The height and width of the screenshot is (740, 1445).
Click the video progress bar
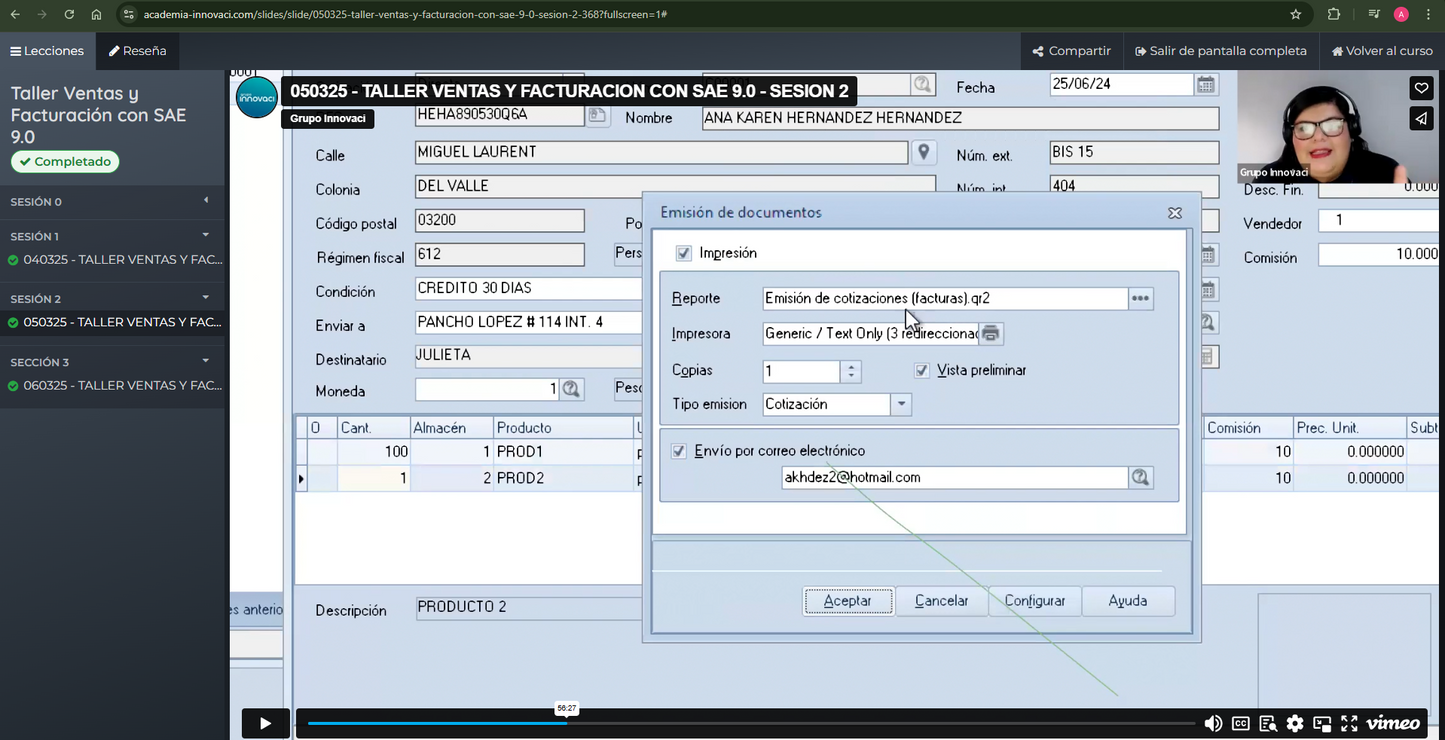click(x=750, y=723)
